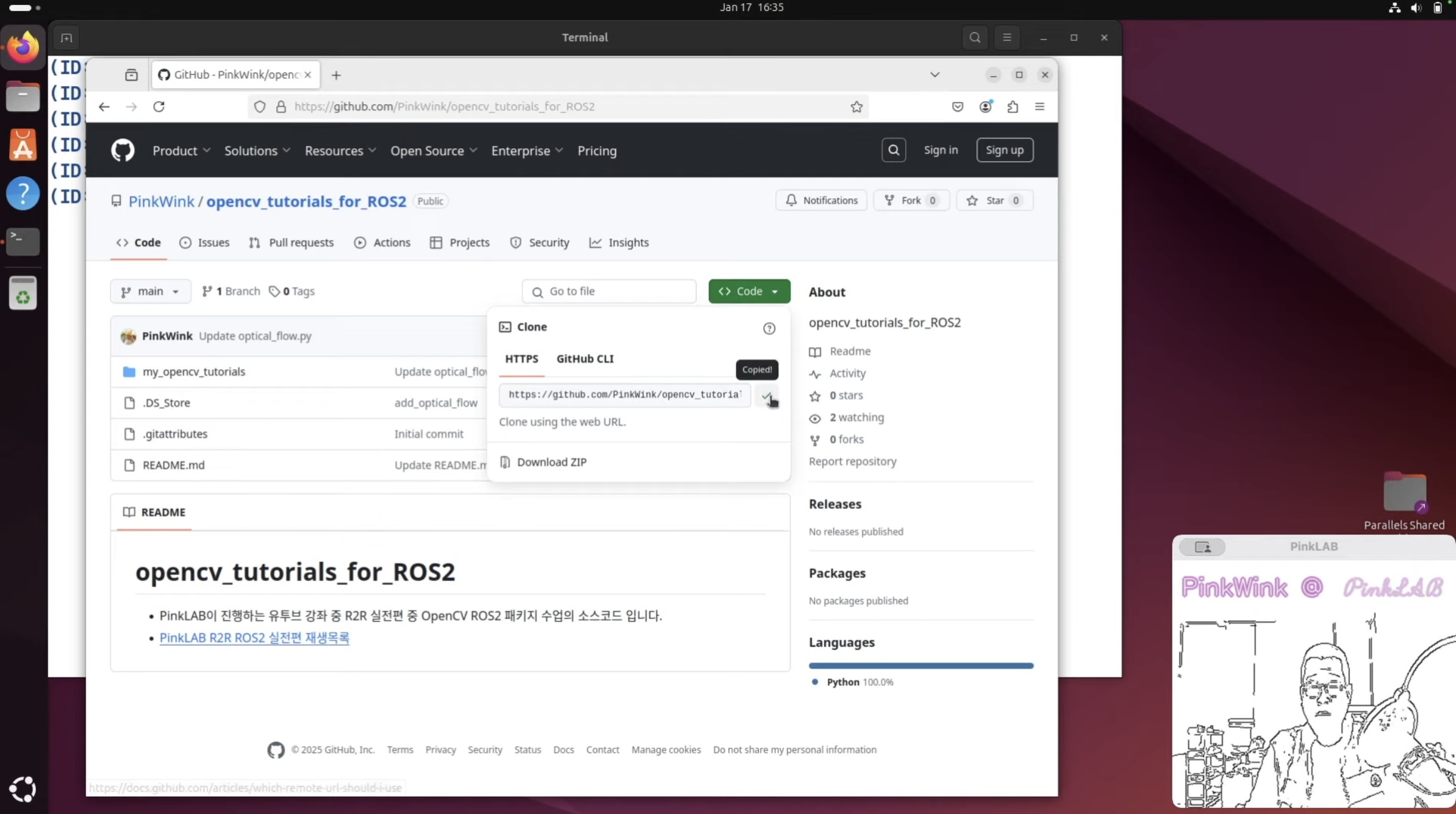
Task: Open the Pull requests tab
Action: (292, 242)
